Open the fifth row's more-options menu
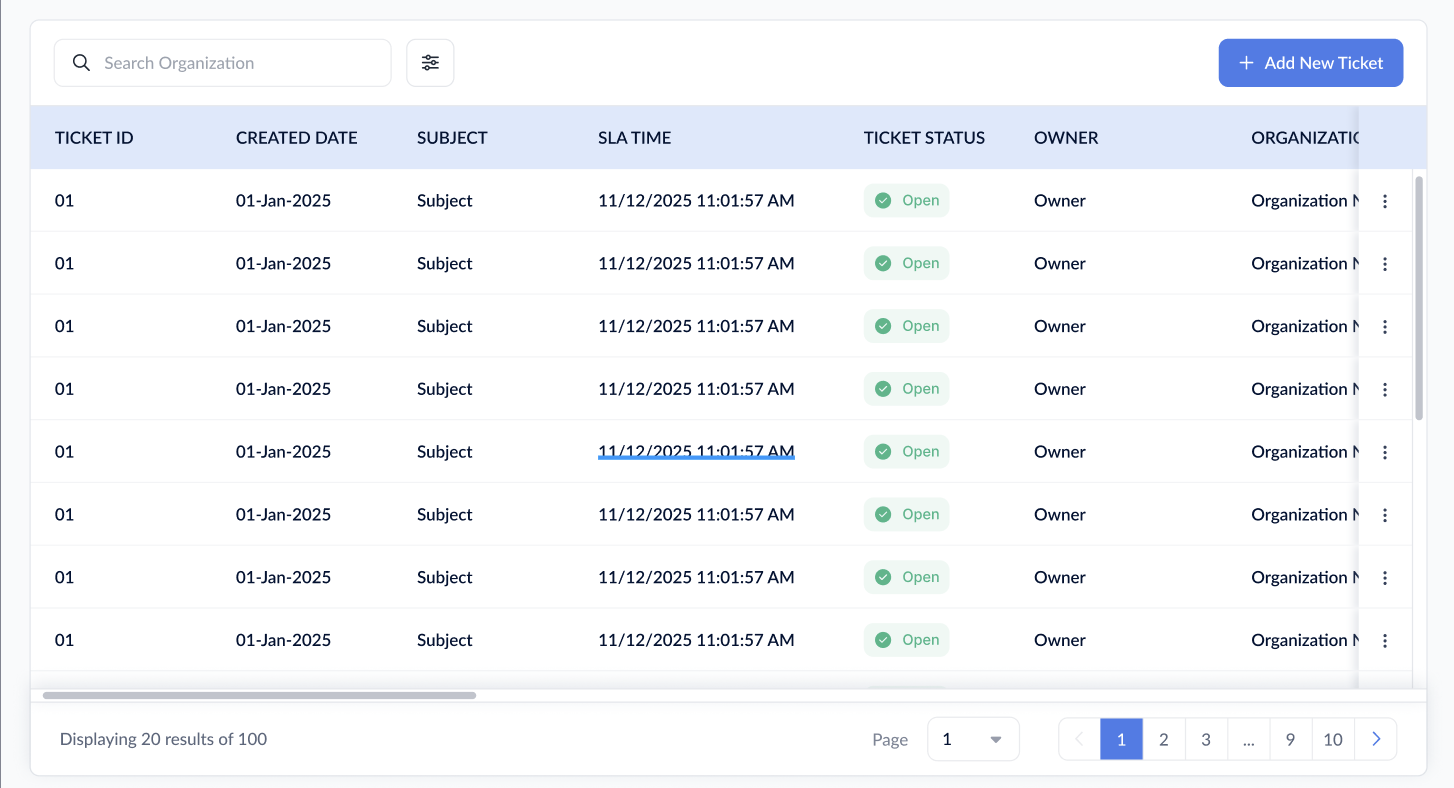The width and height of the screenshot is (1454, 788). [x=1385, y=452]
